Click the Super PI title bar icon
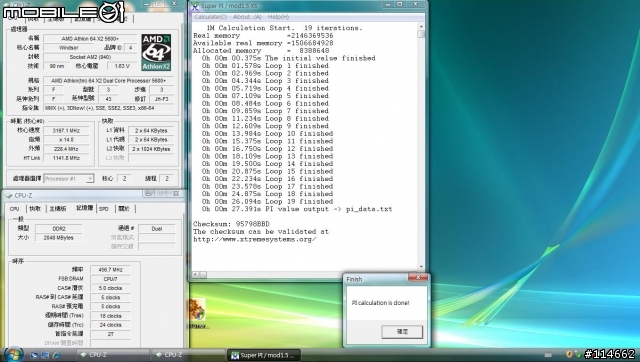The width and height of the screenshot is (640, 362). tap(195, 6)
